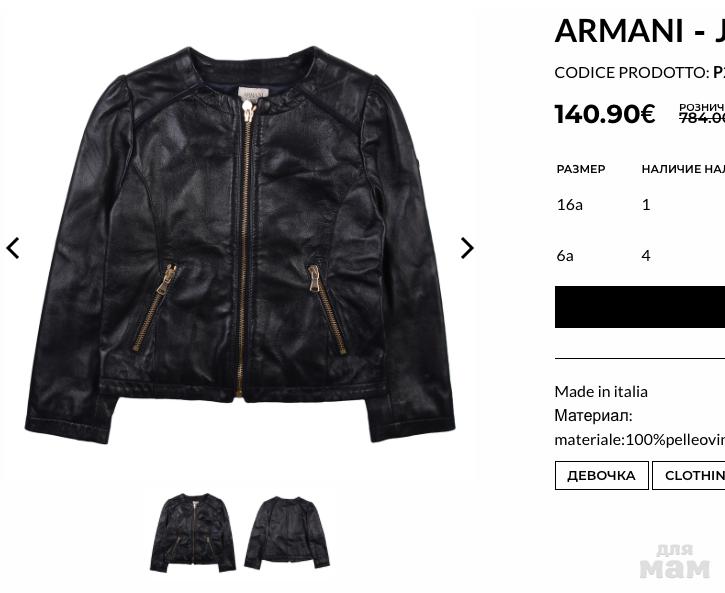Click the ARMANI product title
The width and height of the screenshot is (725, 593).
[x=640, y=31]
